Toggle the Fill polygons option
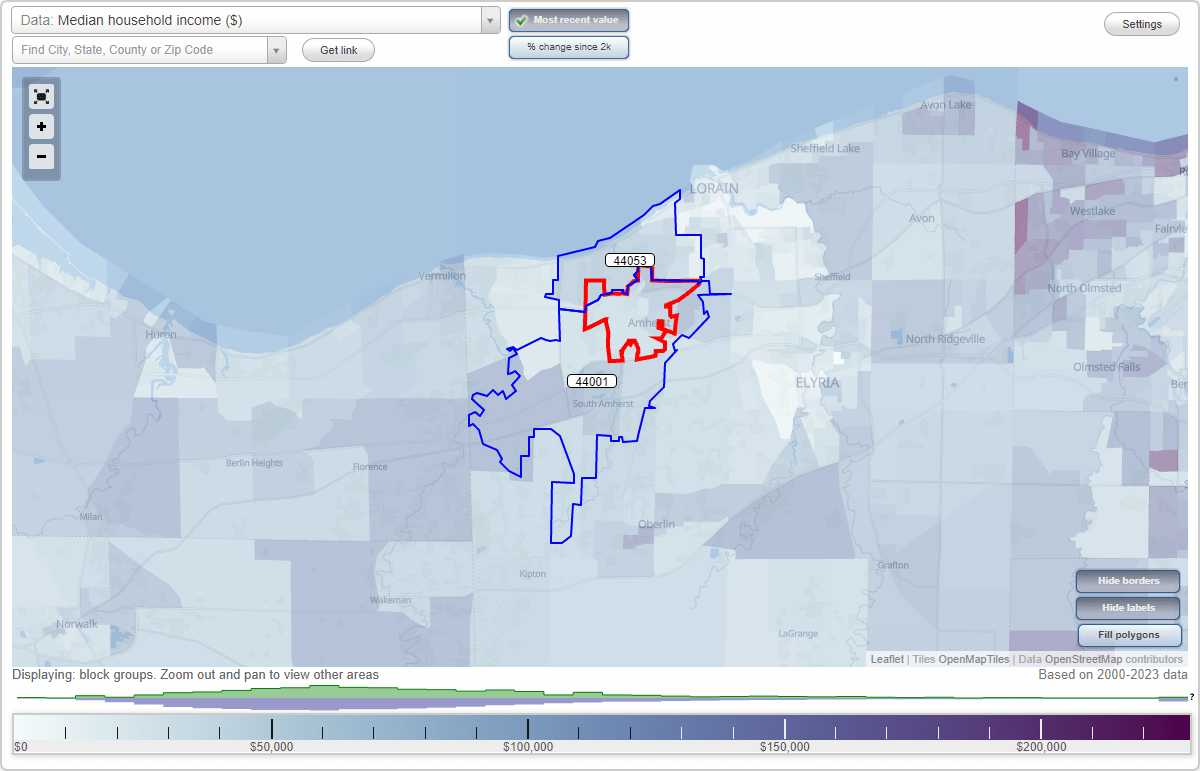Image resolution: width=1200 pixels, height=771 pixels. 1129,635
